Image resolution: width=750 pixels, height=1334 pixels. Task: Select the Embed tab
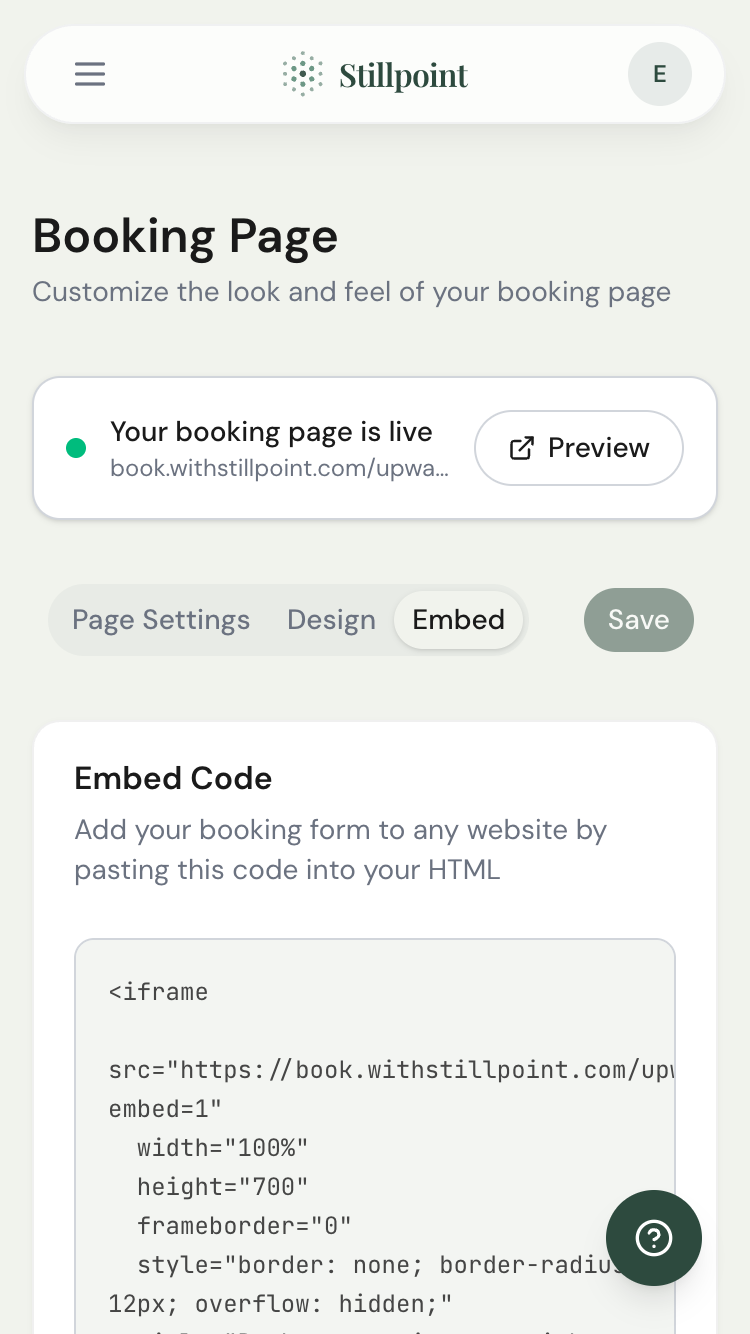pos(458,620)
